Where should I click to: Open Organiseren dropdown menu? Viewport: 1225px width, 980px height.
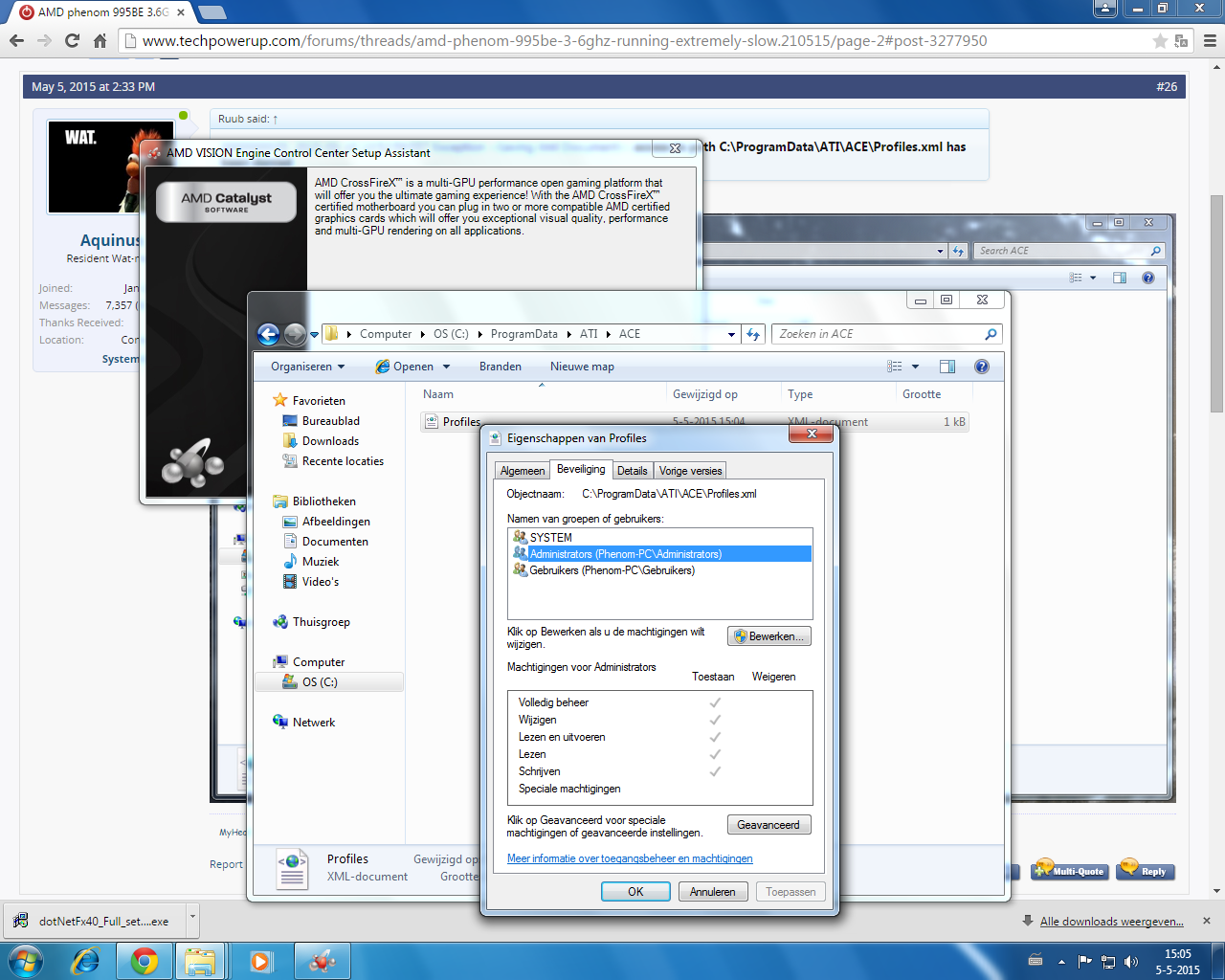(x=307, y=367)
